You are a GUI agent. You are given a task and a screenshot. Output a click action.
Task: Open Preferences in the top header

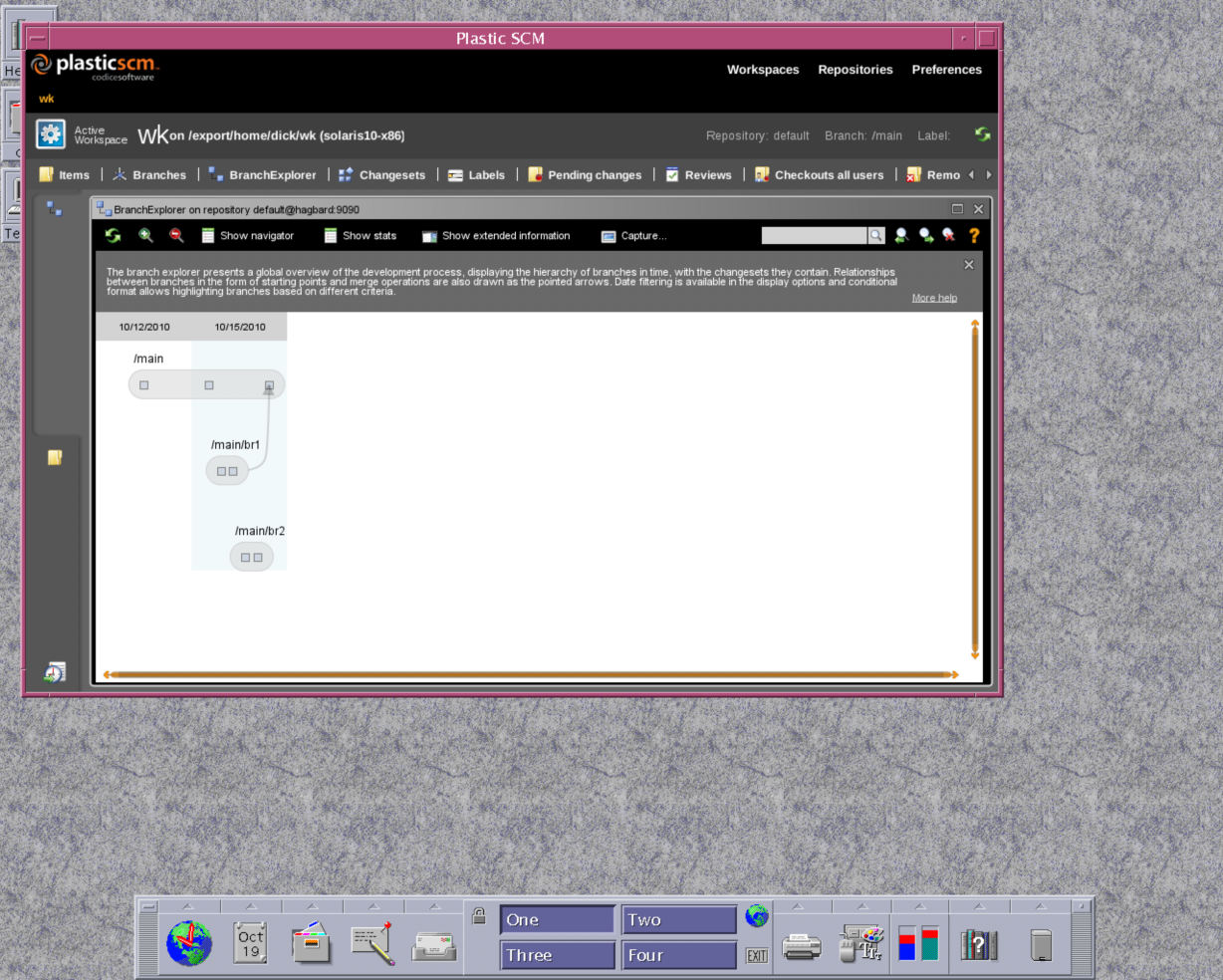[947, 70]
